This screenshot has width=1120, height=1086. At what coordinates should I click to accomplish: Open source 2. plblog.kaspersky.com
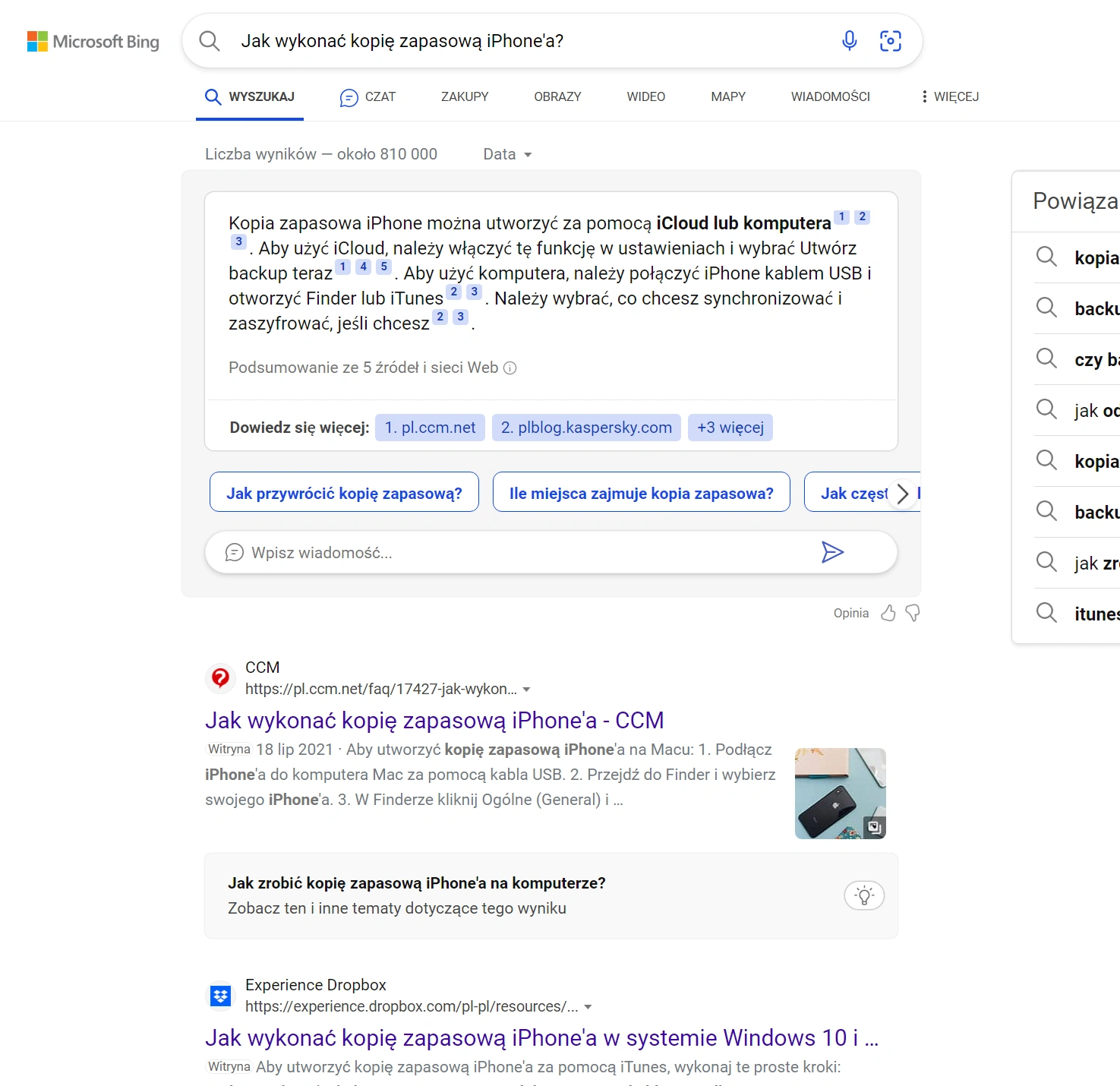(586, 428)
